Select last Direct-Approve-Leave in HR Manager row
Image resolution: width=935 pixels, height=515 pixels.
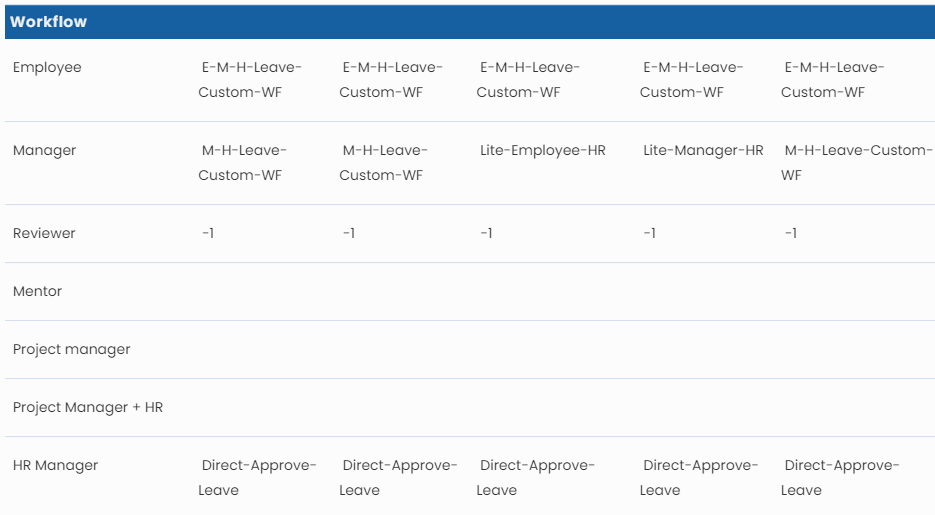[x=840, y=477]
